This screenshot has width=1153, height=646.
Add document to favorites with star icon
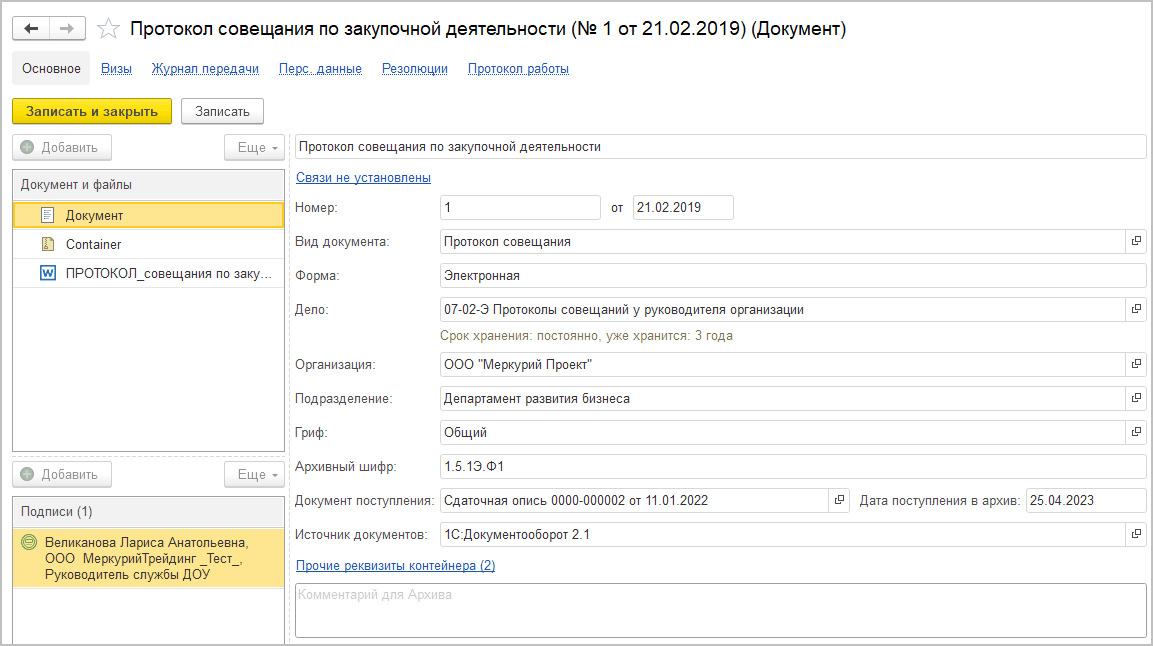click(109, 29)
